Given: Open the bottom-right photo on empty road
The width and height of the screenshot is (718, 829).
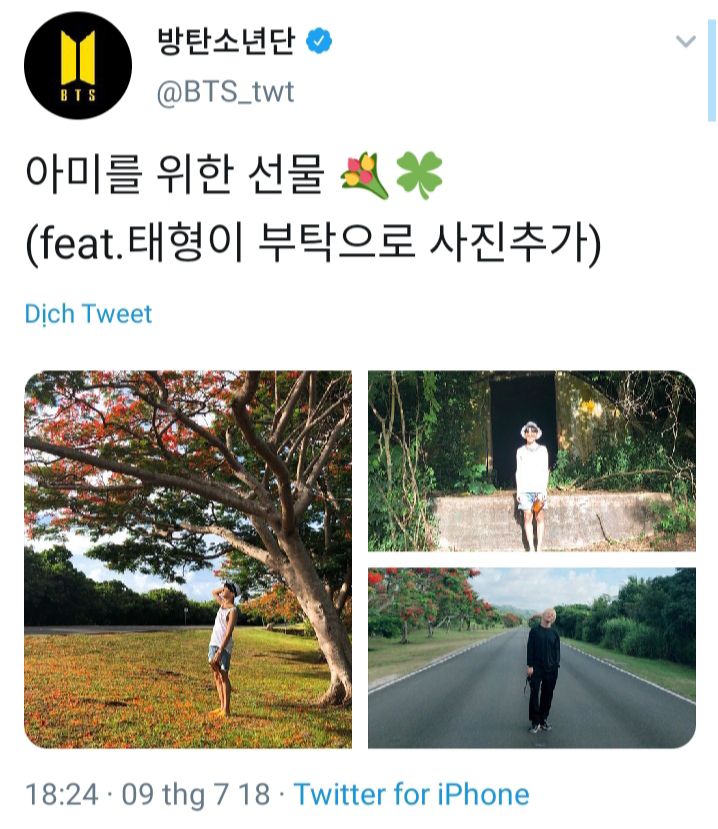Looking at the screenshot, I should 532,658.
